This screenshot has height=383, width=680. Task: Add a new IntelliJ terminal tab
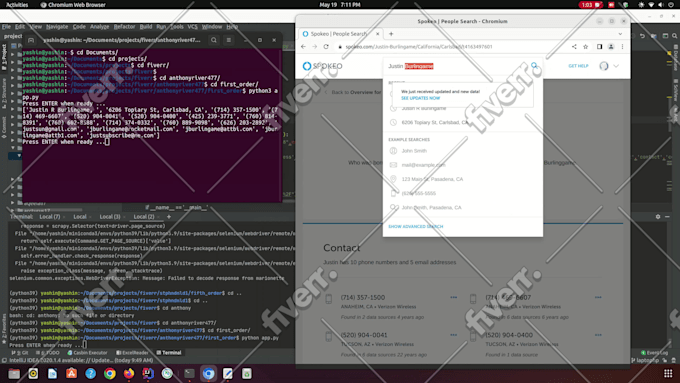169,216
